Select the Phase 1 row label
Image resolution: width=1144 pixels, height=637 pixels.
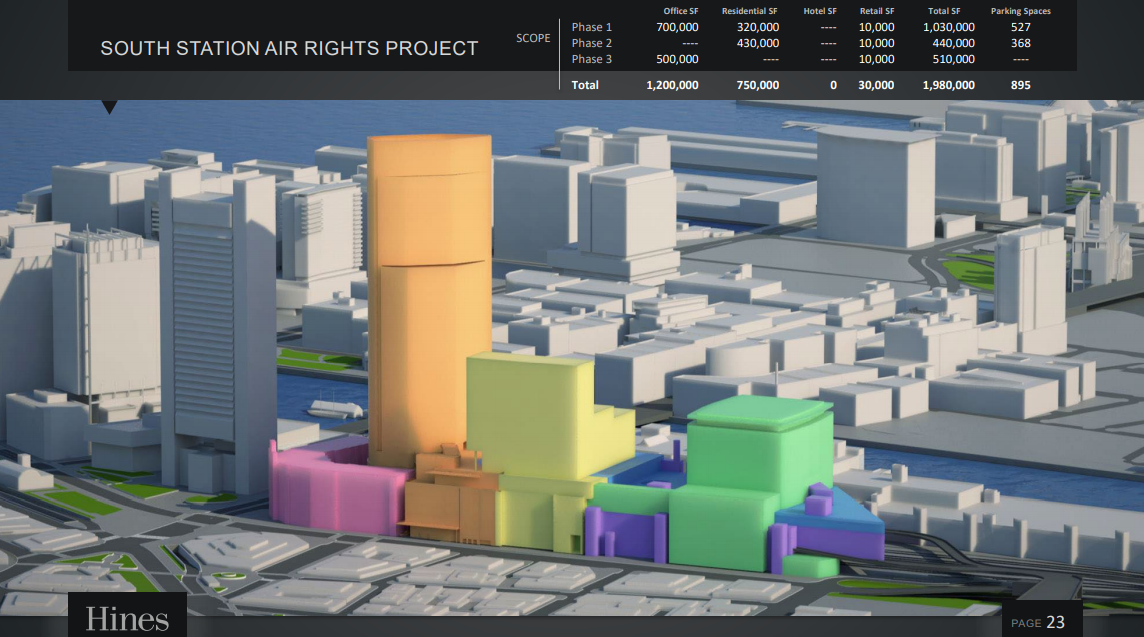(x=591, y=27)
